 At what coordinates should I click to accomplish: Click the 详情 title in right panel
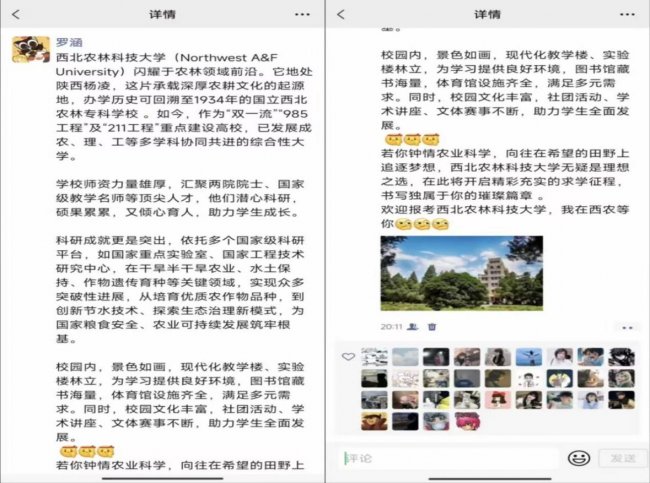click(487, 14)
